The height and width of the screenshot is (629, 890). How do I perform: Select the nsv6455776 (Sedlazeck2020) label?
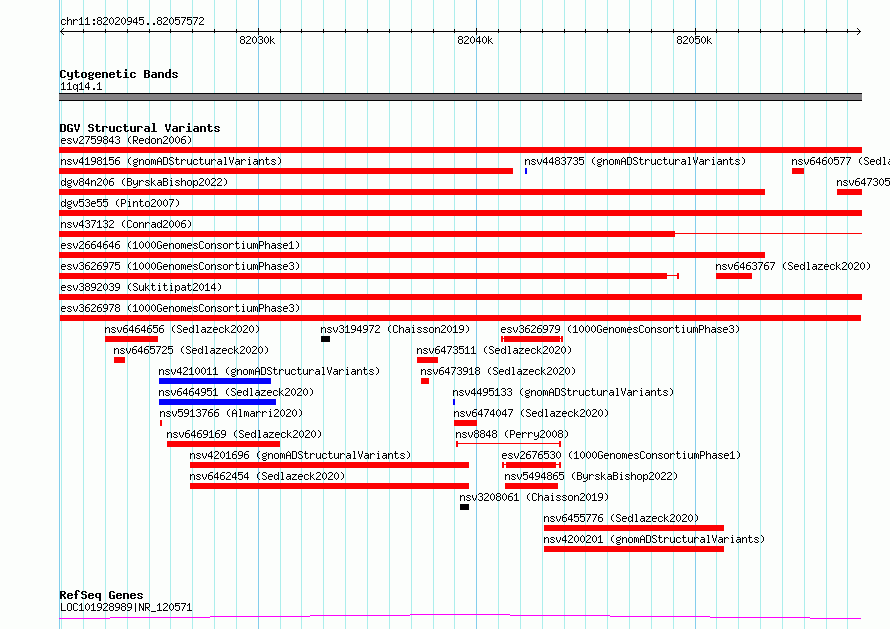click(x=621, y=518)
